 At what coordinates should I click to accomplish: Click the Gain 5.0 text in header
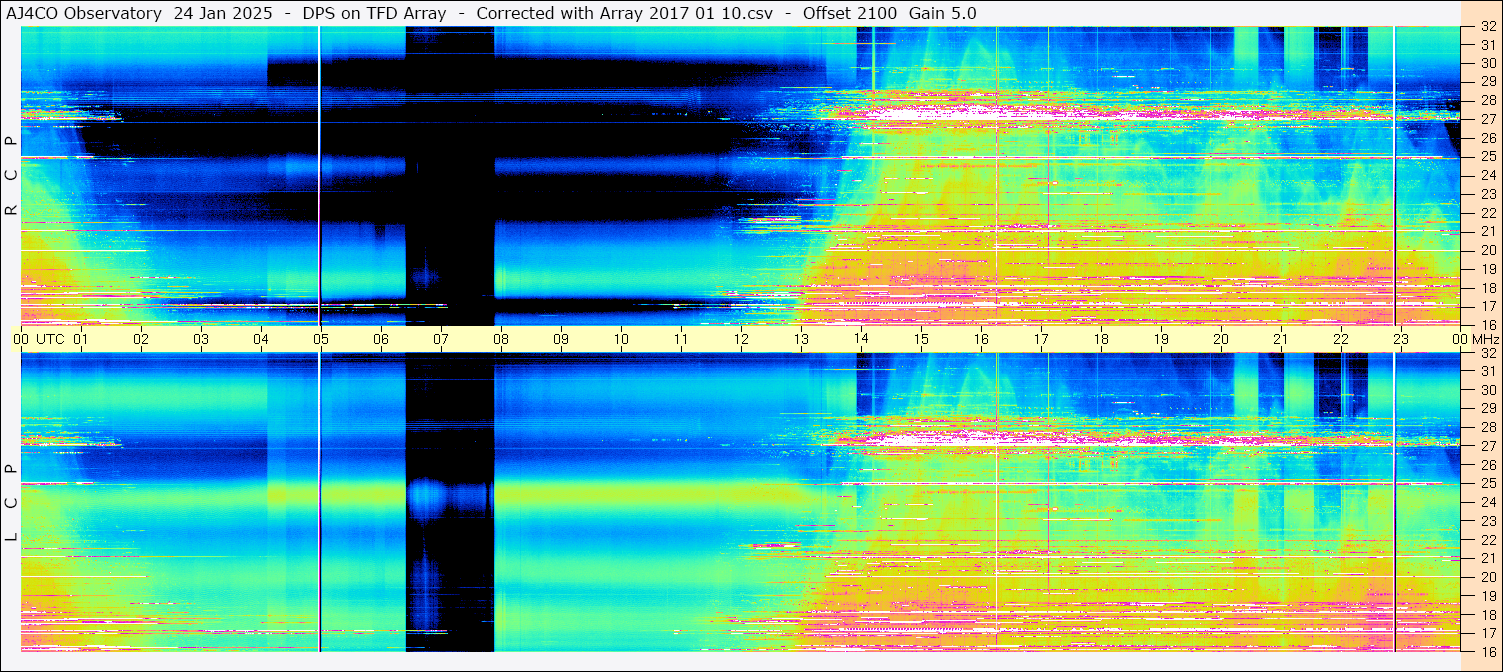[943, 13]
